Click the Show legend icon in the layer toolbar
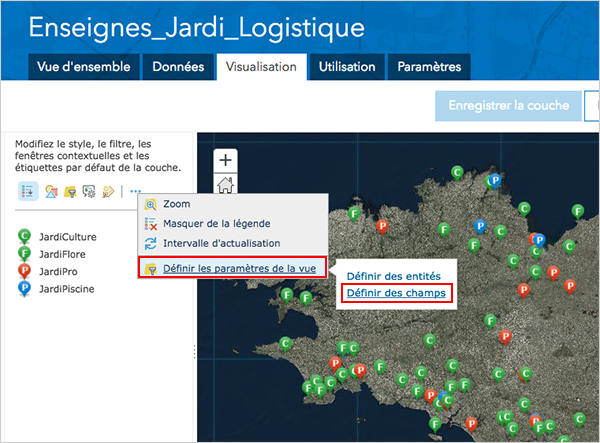600x443 pixels. pos(28,191)
